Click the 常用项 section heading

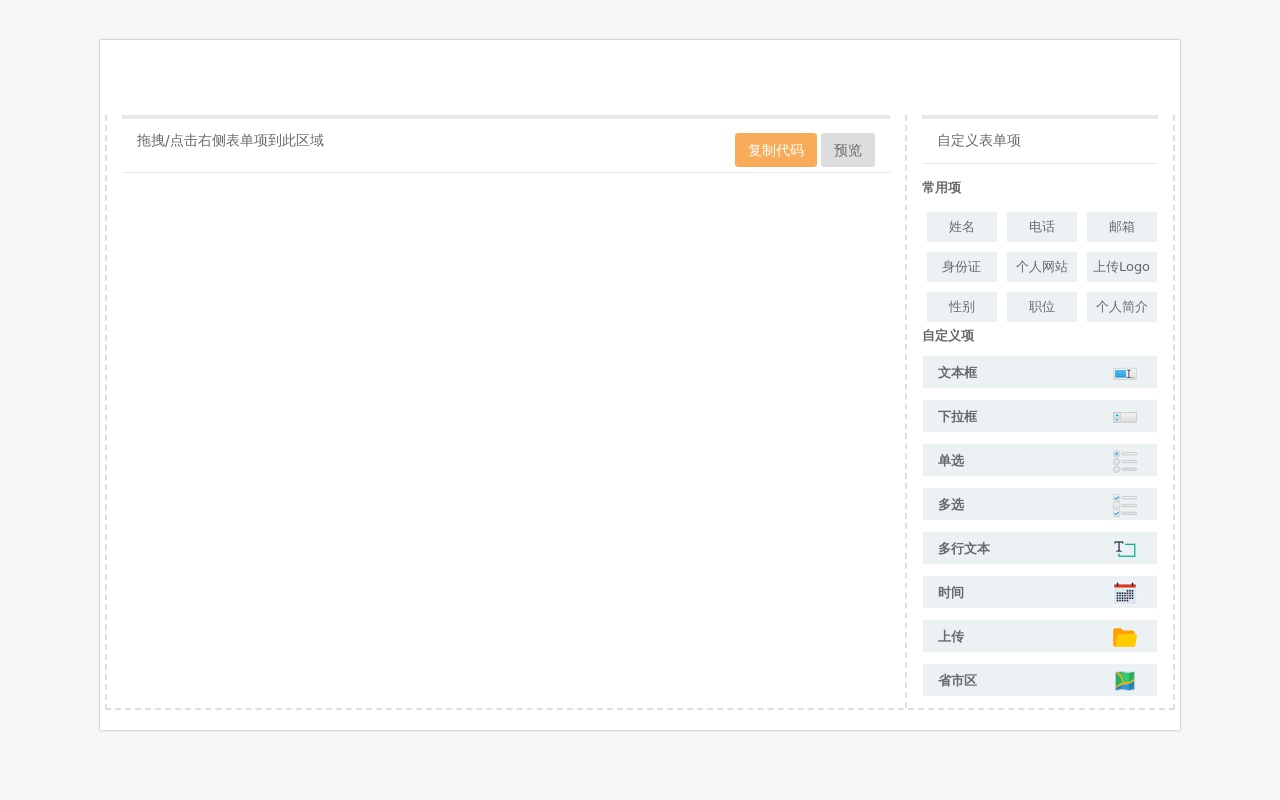tap(941, 187)
